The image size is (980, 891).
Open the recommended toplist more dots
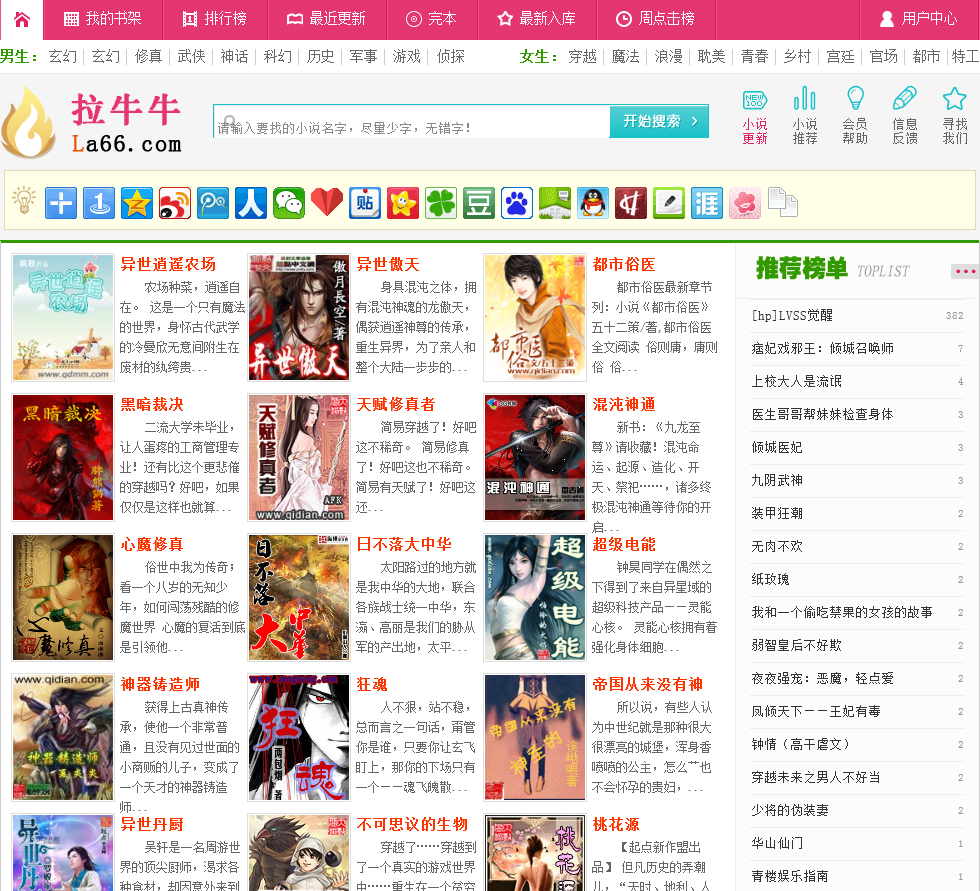pos(965,271)
